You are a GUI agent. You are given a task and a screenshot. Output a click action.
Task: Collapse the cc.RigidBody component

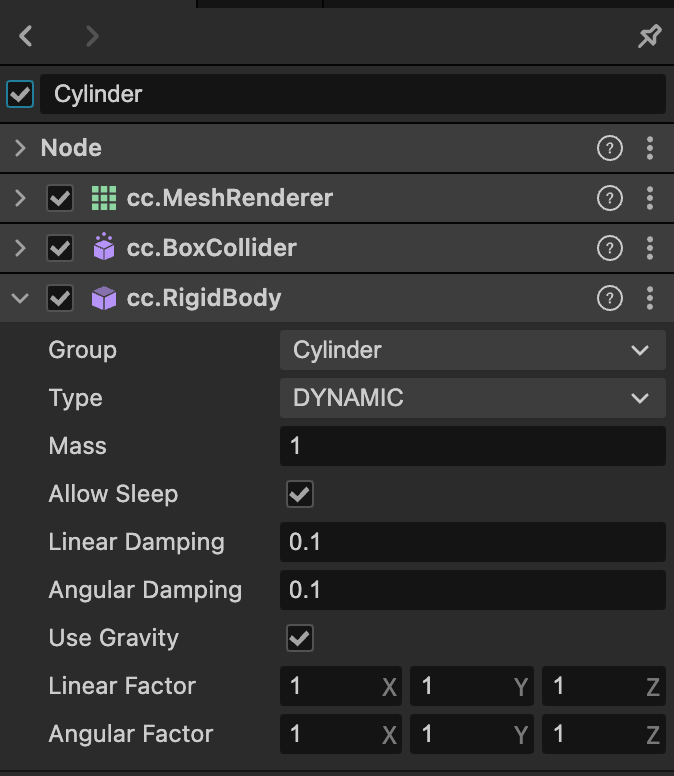coord(20,298)
